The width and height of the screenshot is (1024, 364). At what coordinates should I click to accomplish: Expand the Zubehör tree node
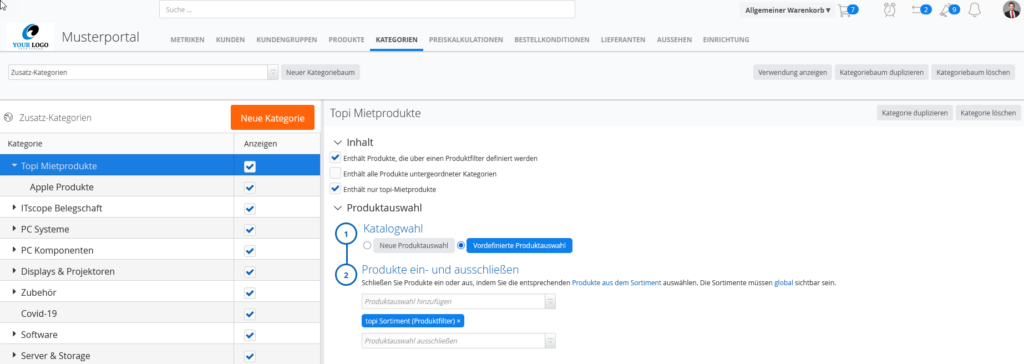coord(15,292)
